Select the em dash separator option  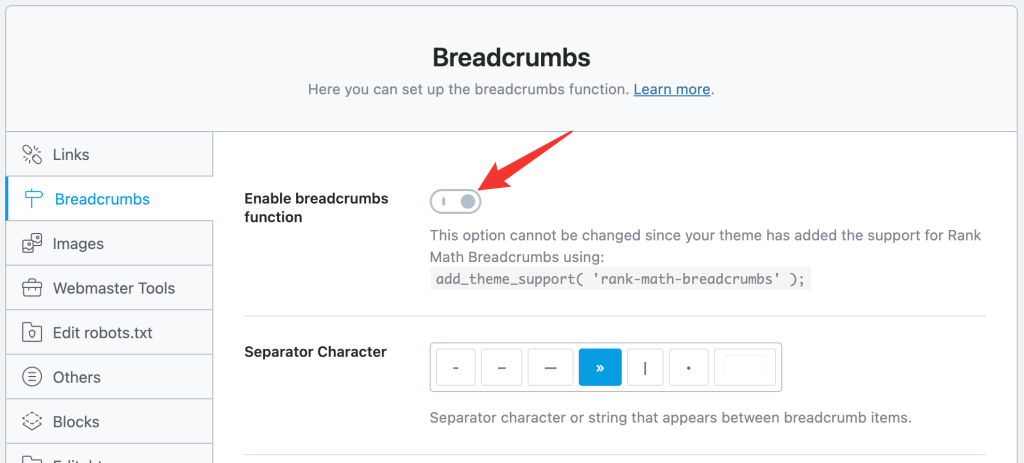tap(550, 367)
